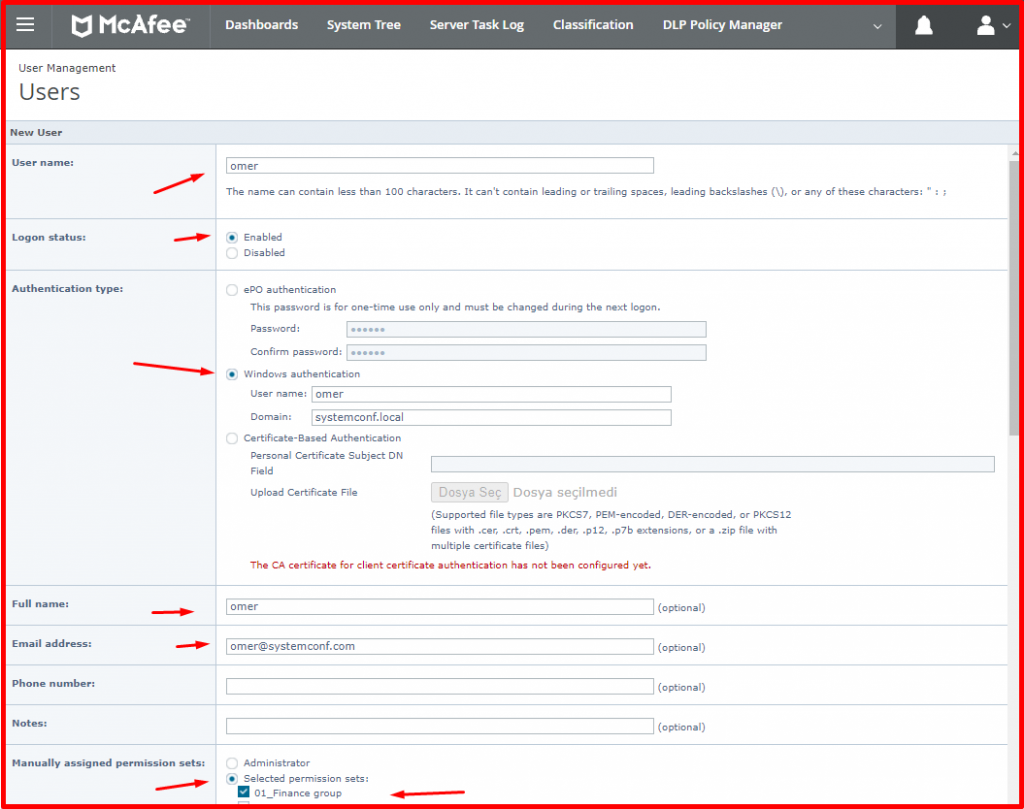This screenshot has height=809, width=1024.
Task: Open the Server Task Log
Action: [x=477, y=24]
